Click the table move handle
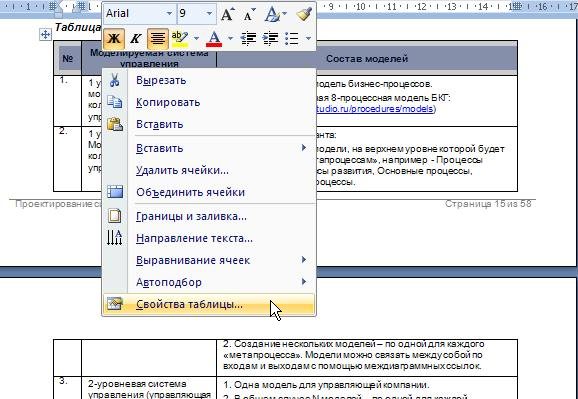 tap(45, 35)
